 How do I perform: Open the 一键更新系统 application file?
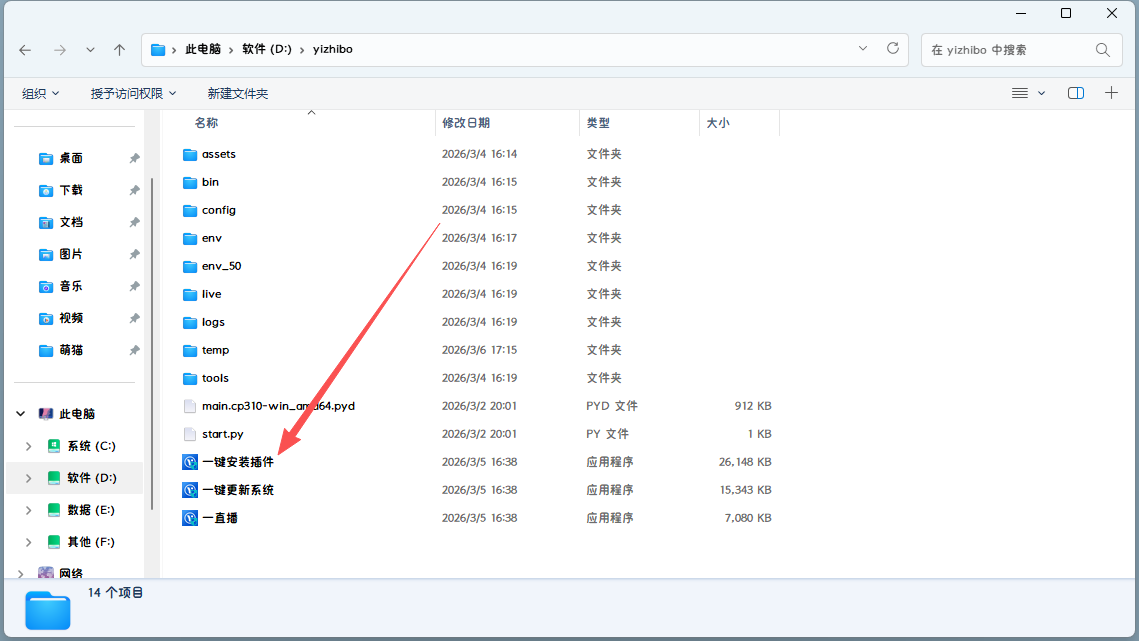point(237,490)
